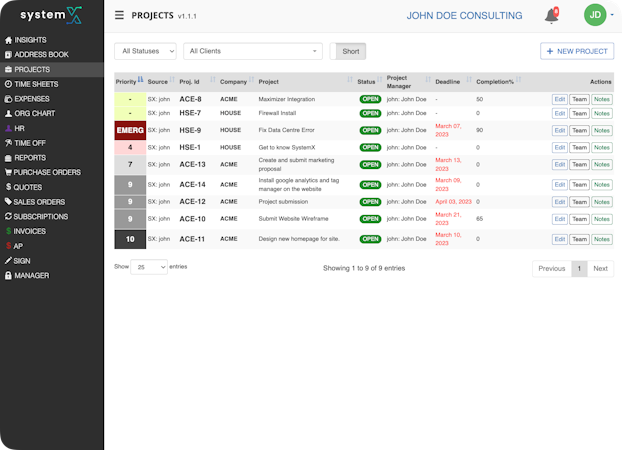Click April 03, 2023 deadline
The height and width of the screenshot is (450, 622).
click(453, 202)
